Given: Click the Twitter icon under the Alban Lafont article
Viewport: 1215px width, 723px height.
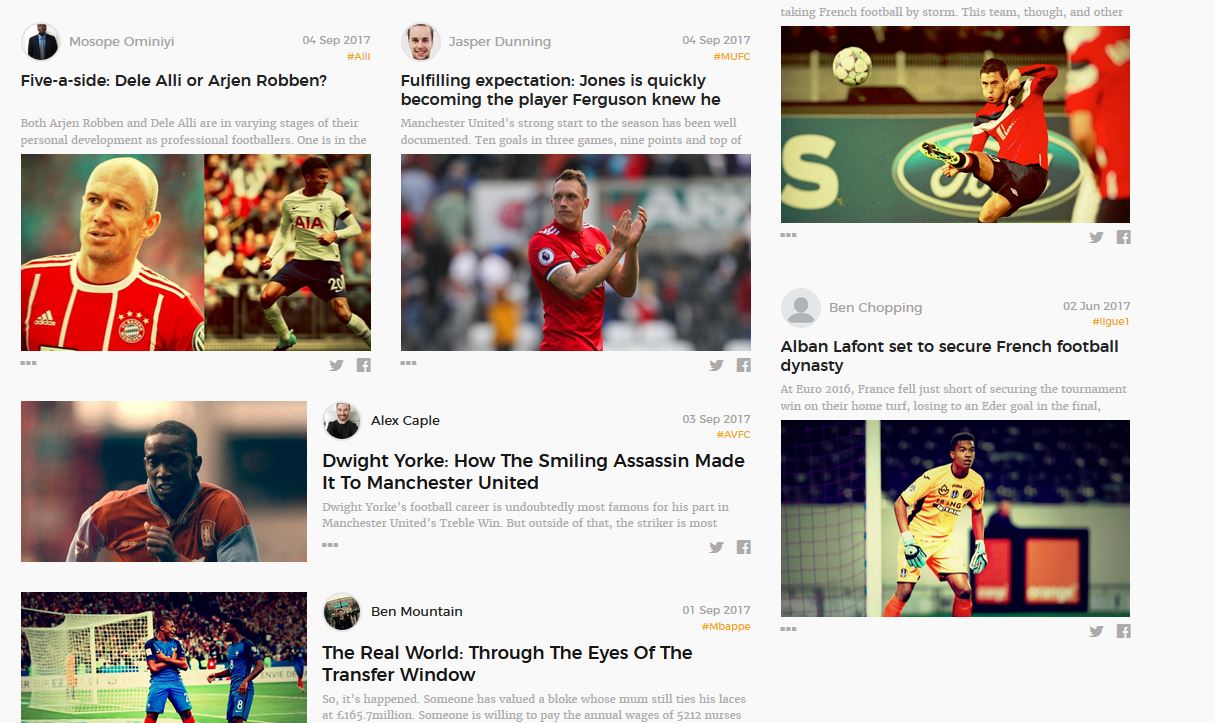Looking at the screenshot, I should click(1096, 631).
